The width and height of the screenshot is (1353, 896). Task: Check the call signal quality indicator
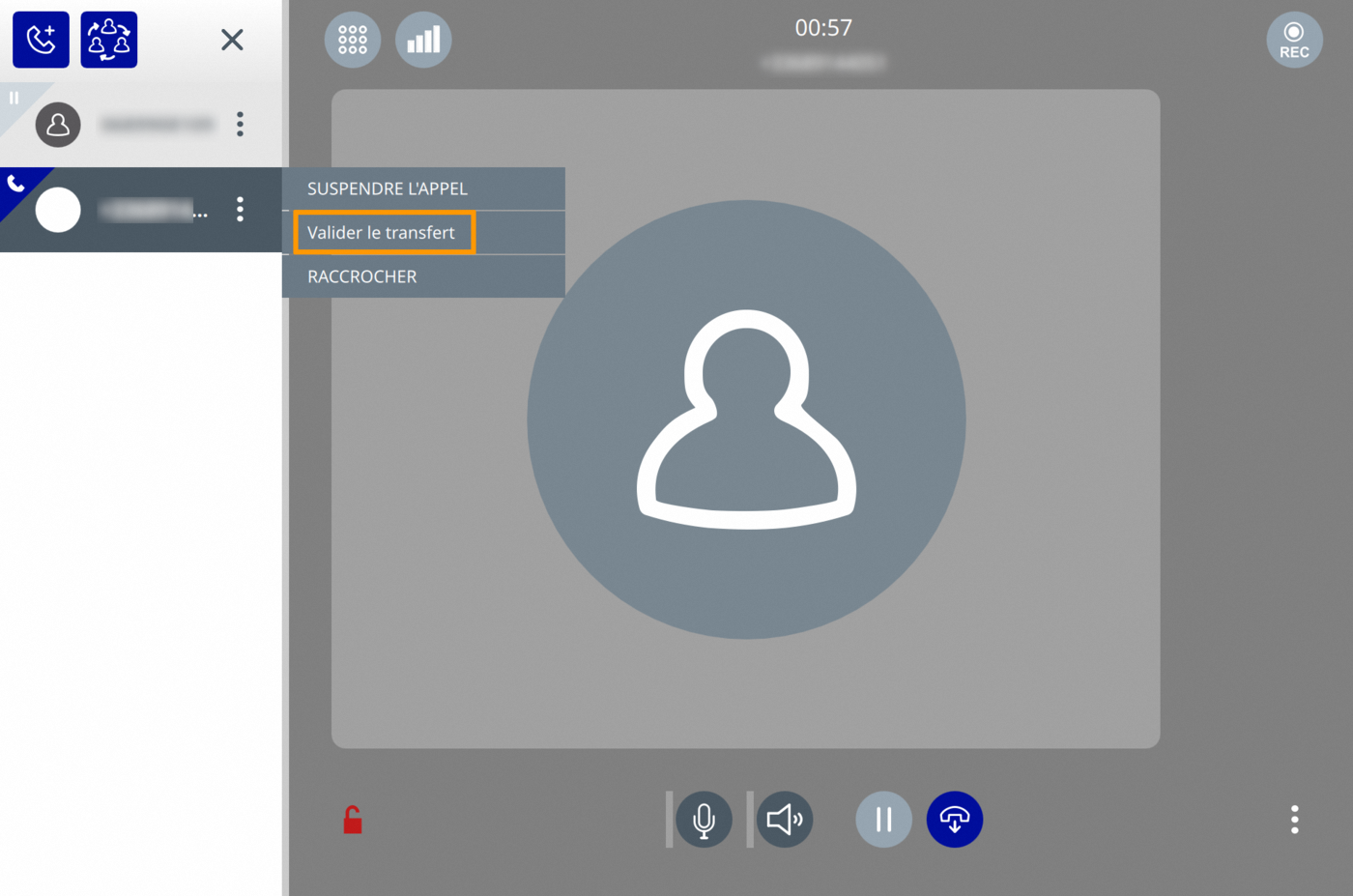tap(423, 40)
